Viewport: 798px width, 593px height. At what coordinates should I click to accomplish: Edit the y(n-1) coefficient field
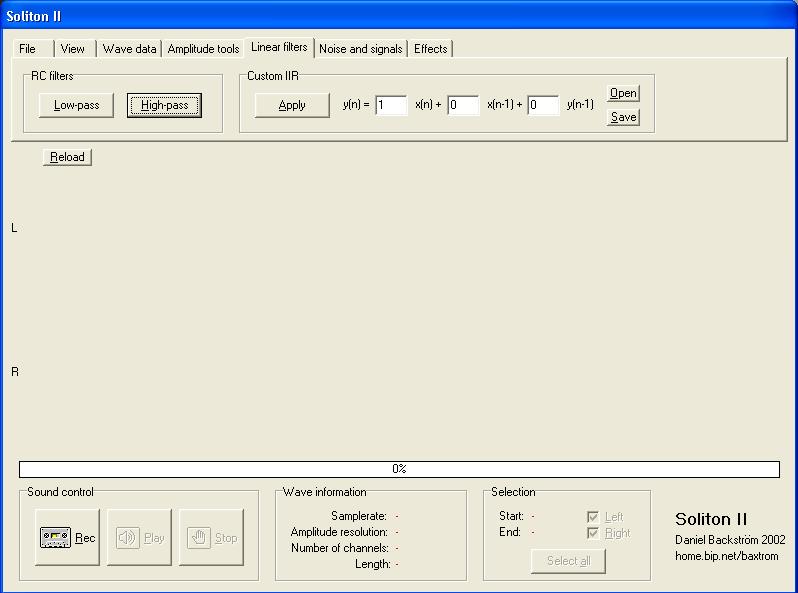coord(544,105)
